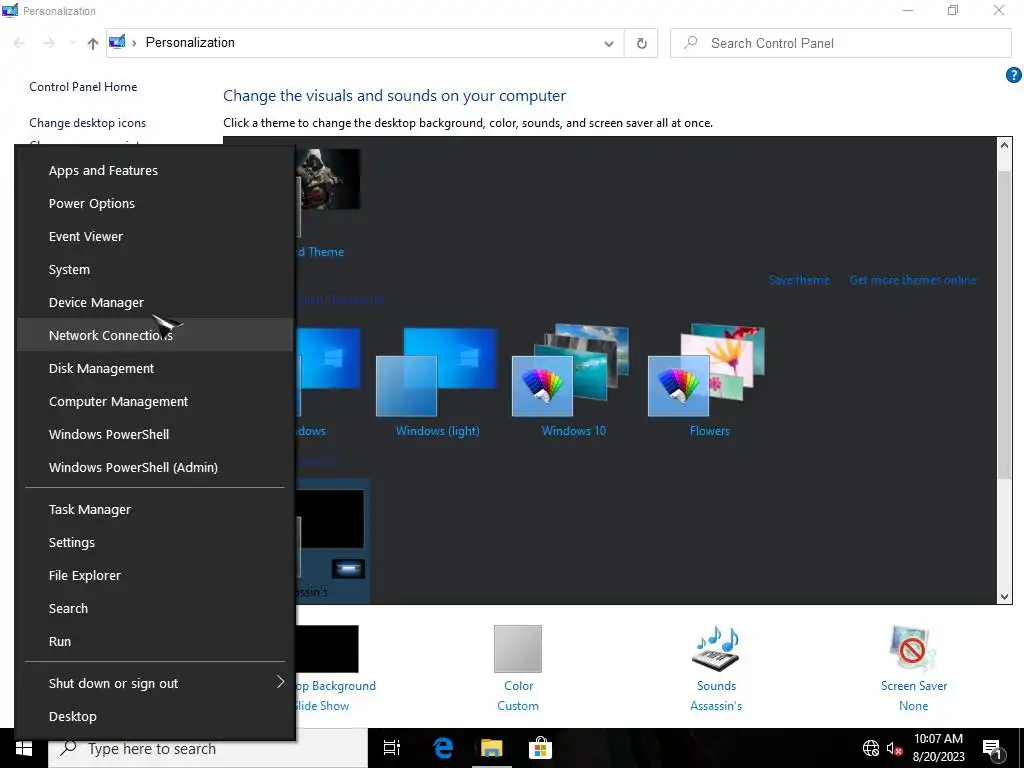Click Get more themes online link

click(x=913, y=280)
